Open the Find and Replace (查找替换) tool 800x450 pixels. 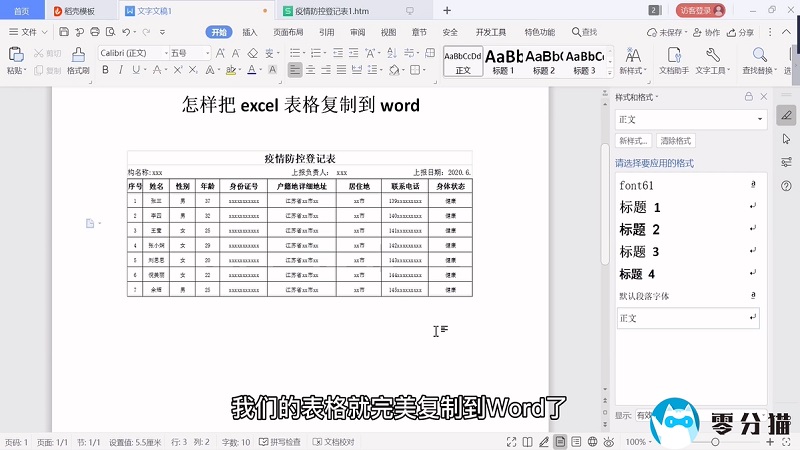pos(760,60)
